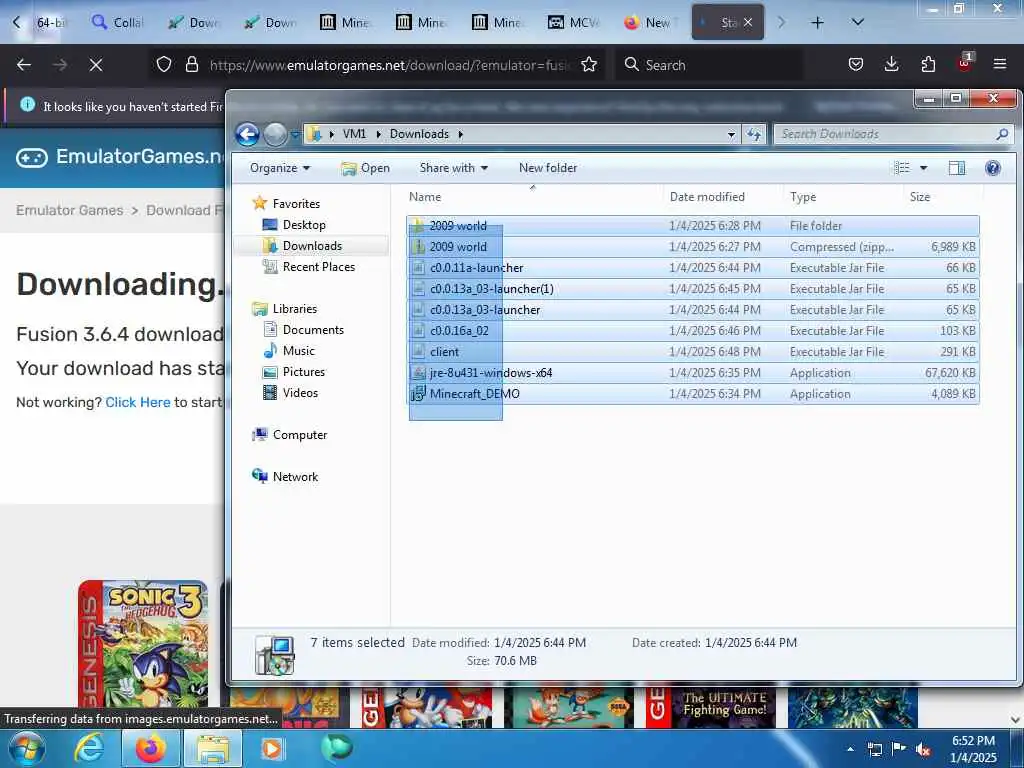This screenshot has width=1024, height=768.
Task: Open Firefox extensions puzzle icon
Action: [928, 64]
